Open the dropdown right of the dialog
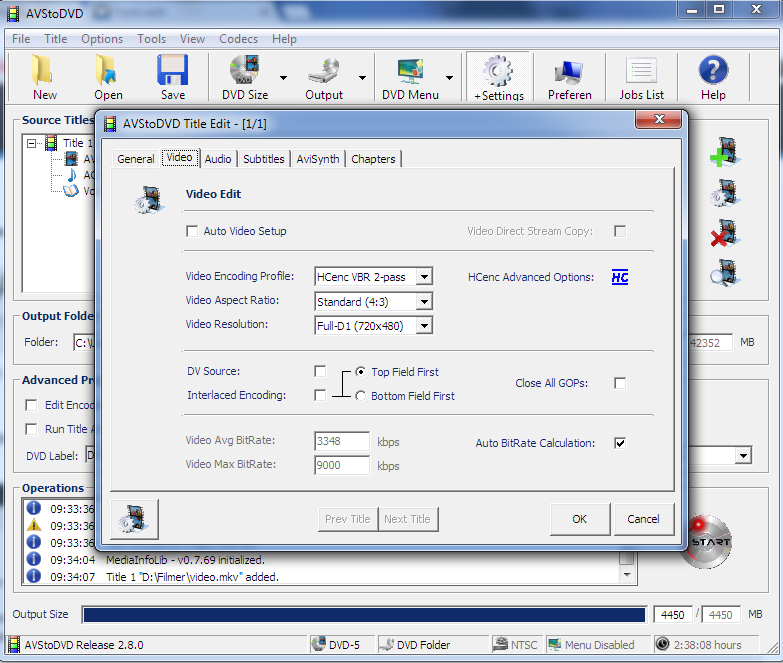Image resolution: width=783 pixels, height=663 pixels. [744, 455]
